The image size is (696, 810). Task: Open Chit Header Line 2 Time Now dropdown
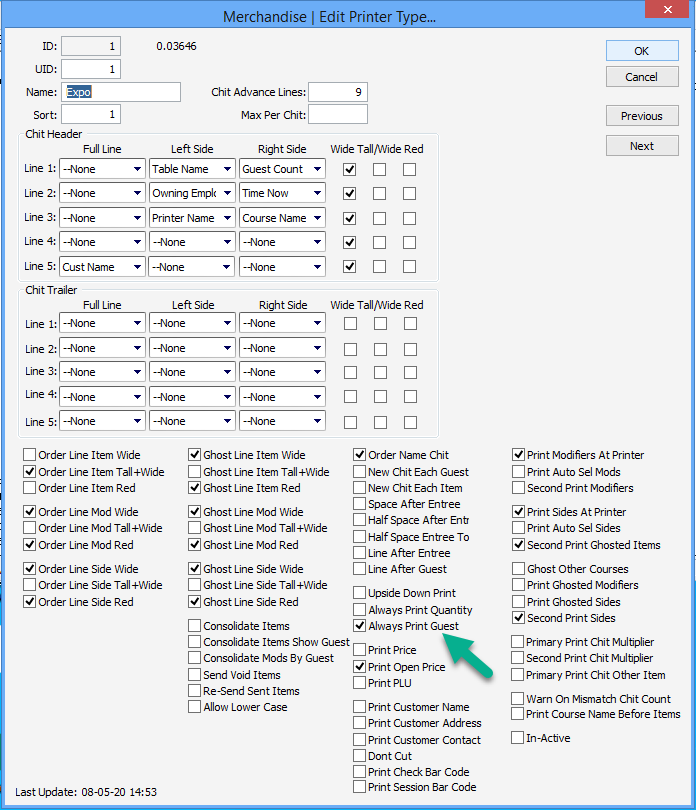coord(282,193)
